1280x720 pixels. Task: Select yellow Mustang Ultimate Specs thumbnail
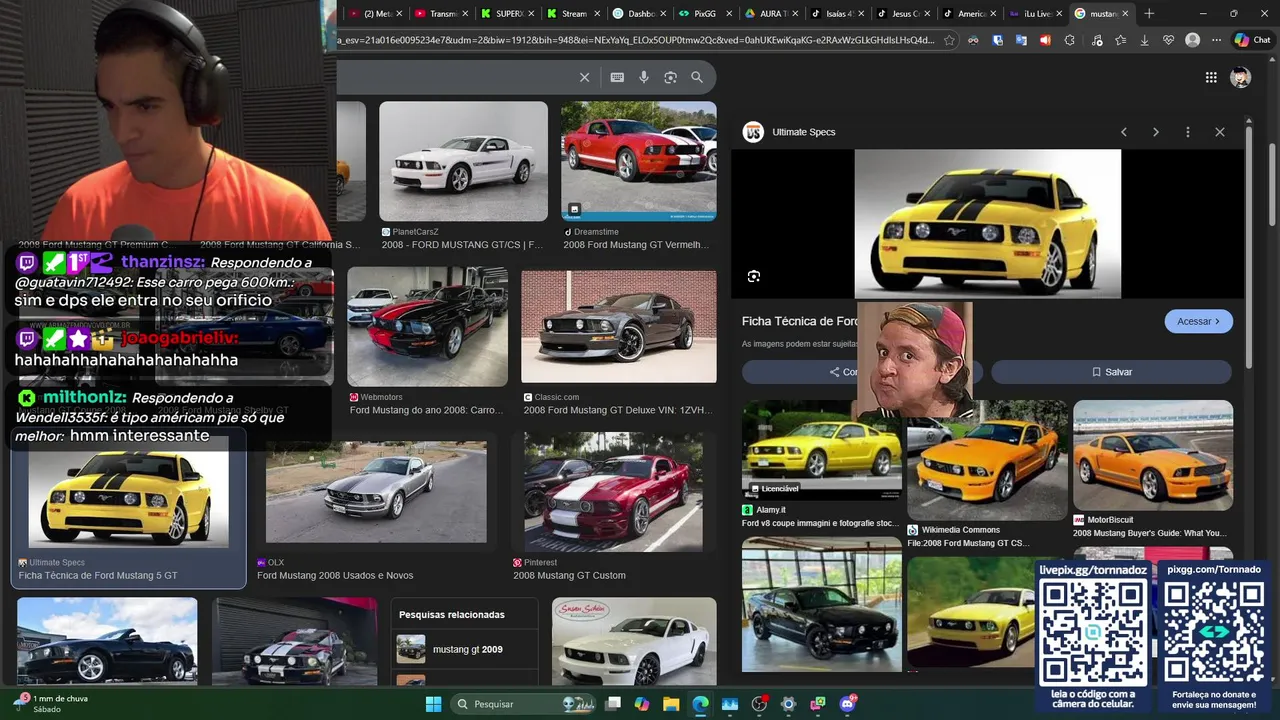coord(128,498)
